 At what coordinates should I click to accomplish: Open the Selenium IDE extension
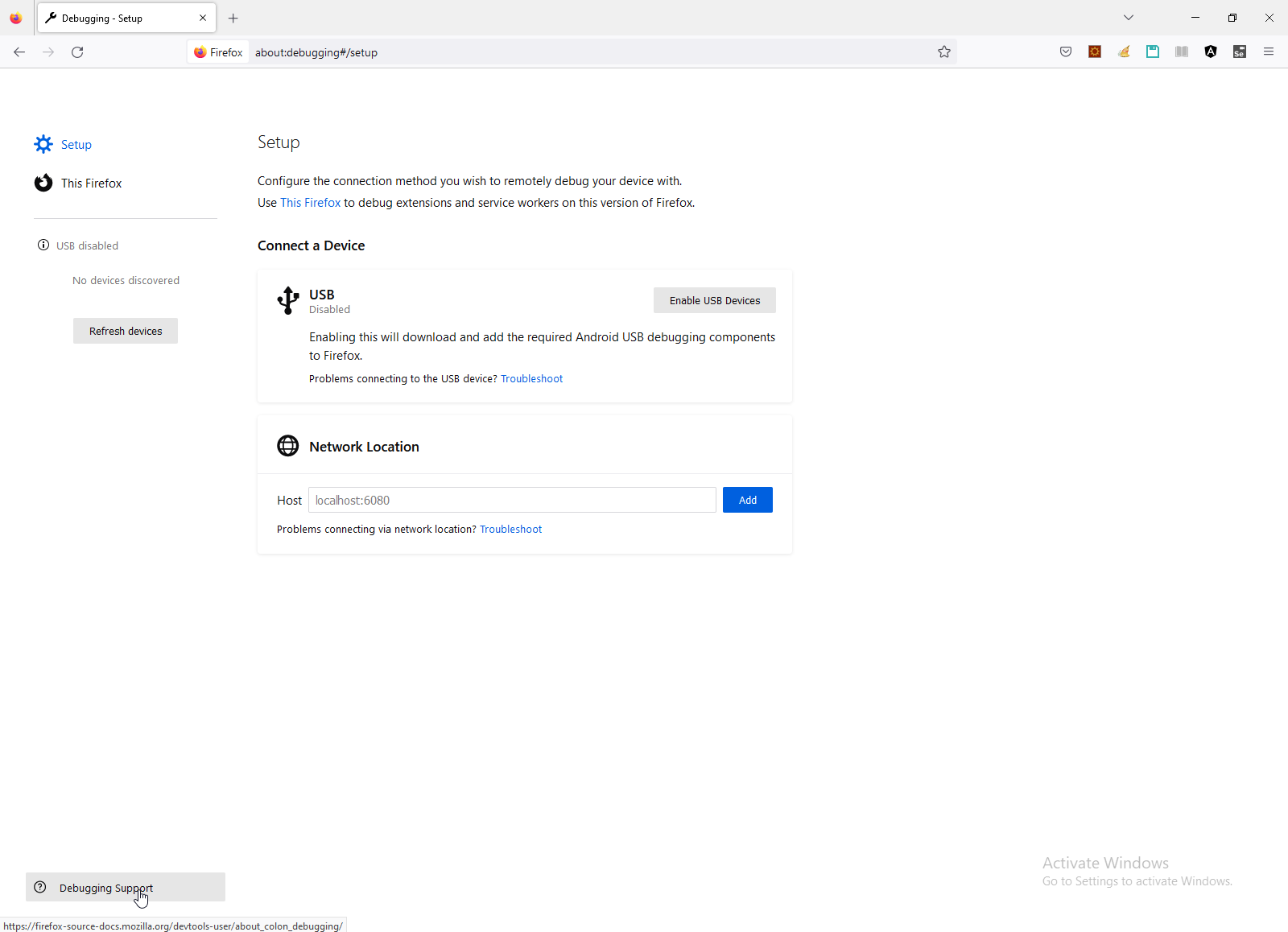(1240, 52)
